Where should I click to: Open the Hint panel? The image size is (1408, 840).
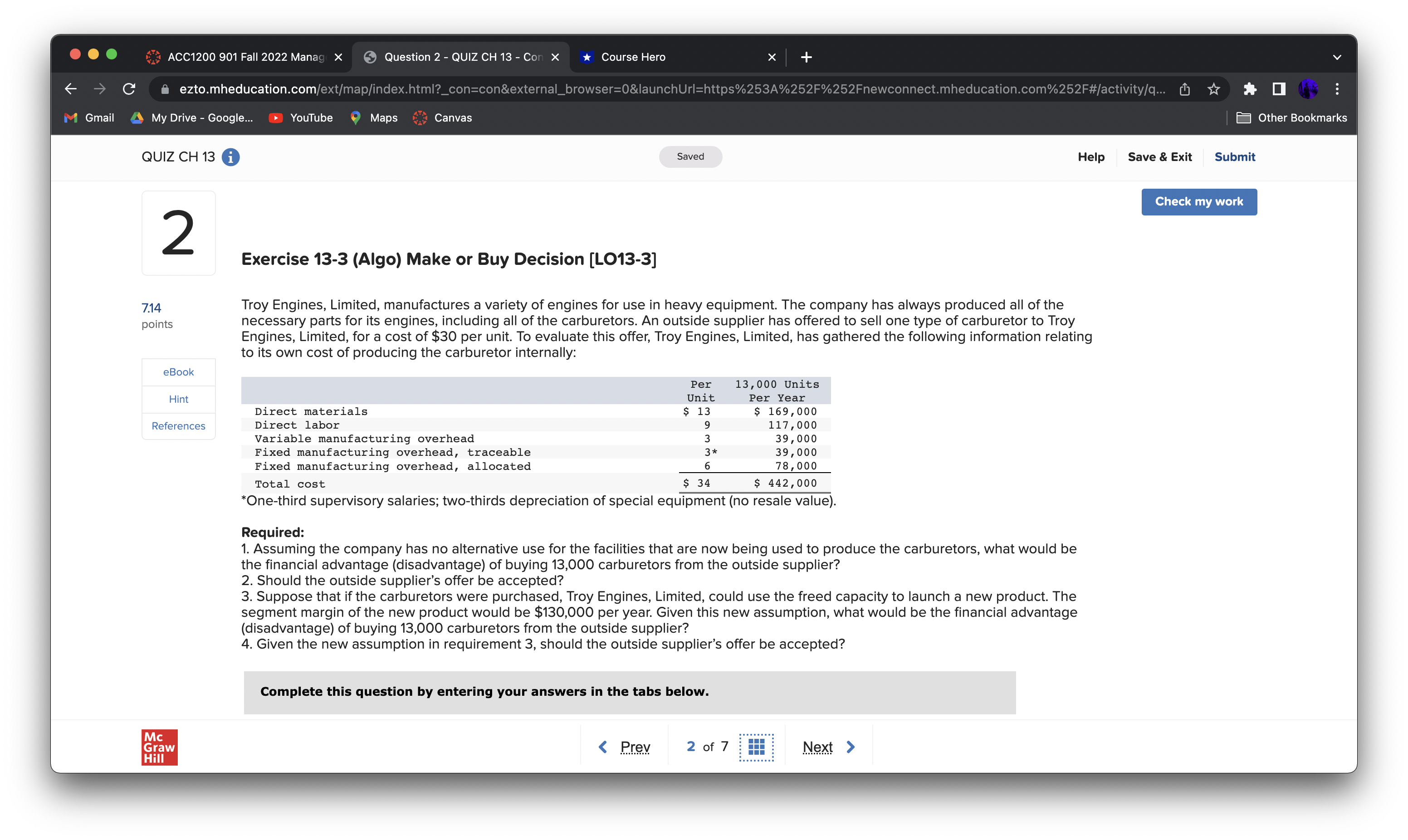coord(178,399)
